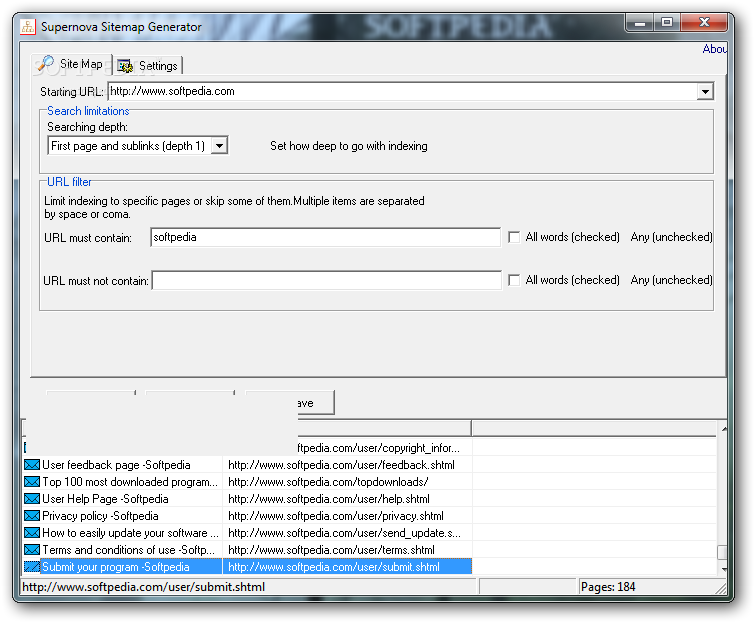
Task: Click the envelope icon for User feedback page
Action: tap(32, 465)
